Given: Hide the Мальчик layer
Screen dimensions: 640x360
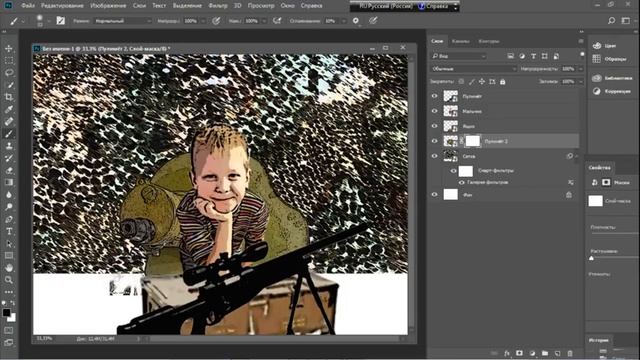Looking at the screenshot, I should pyautogui.click(x=435, y=111).
